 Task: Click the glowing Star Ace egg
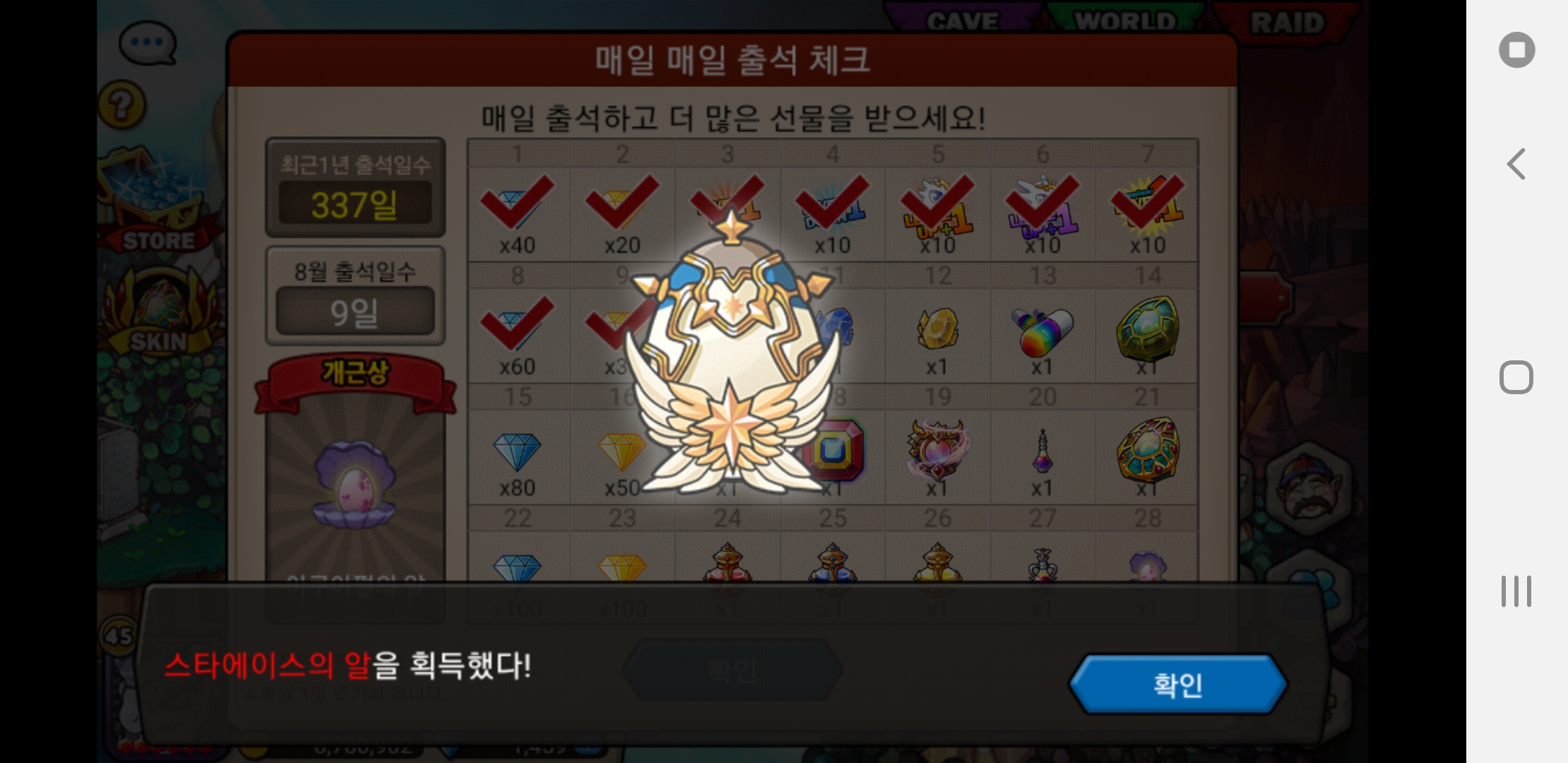(732, 353)
